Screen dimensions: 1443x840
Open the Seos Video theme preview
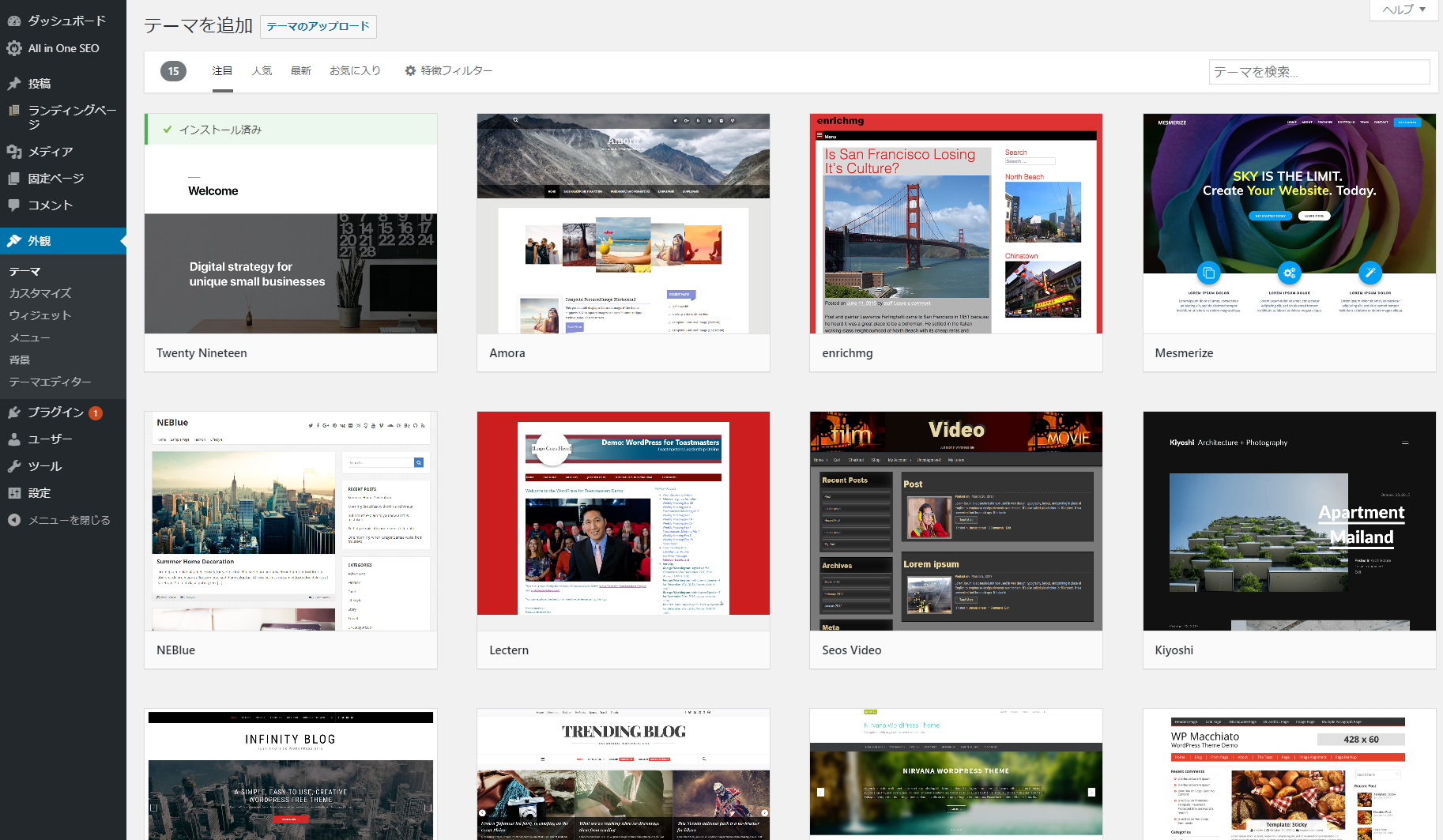(955, 521)
